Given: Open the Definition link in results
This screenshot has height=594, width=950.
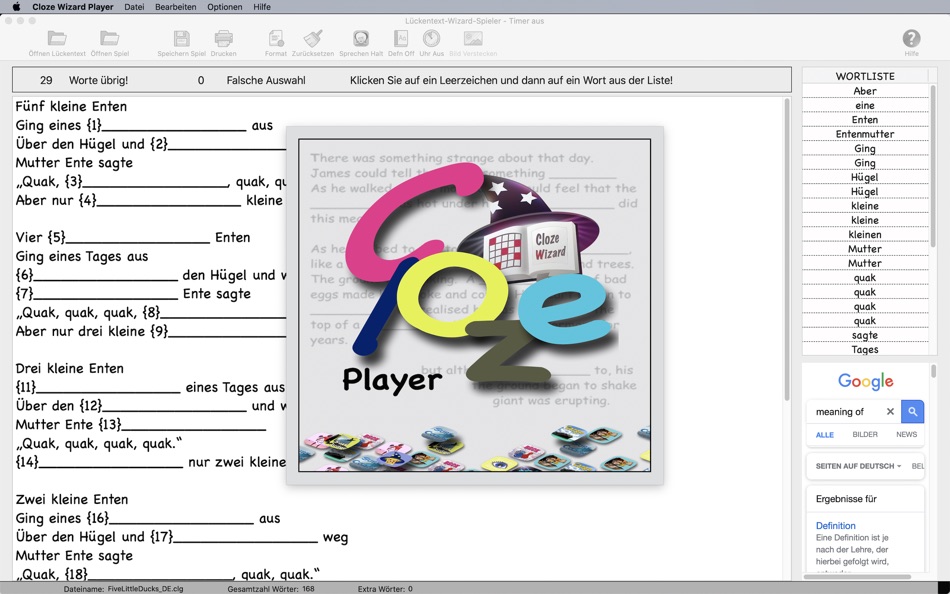Looking at the screenshot, I should coord(835,526).
